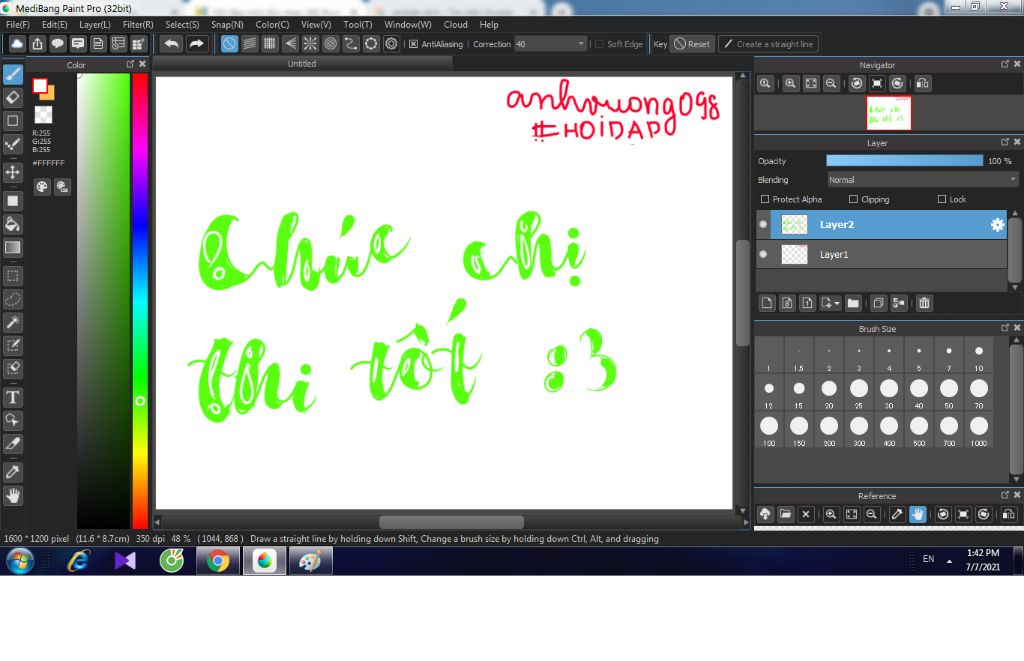The height and width of the screenshot is (661, 1024).
Task: Toggle Reference panel hand tool
Action: coord(918,514)
